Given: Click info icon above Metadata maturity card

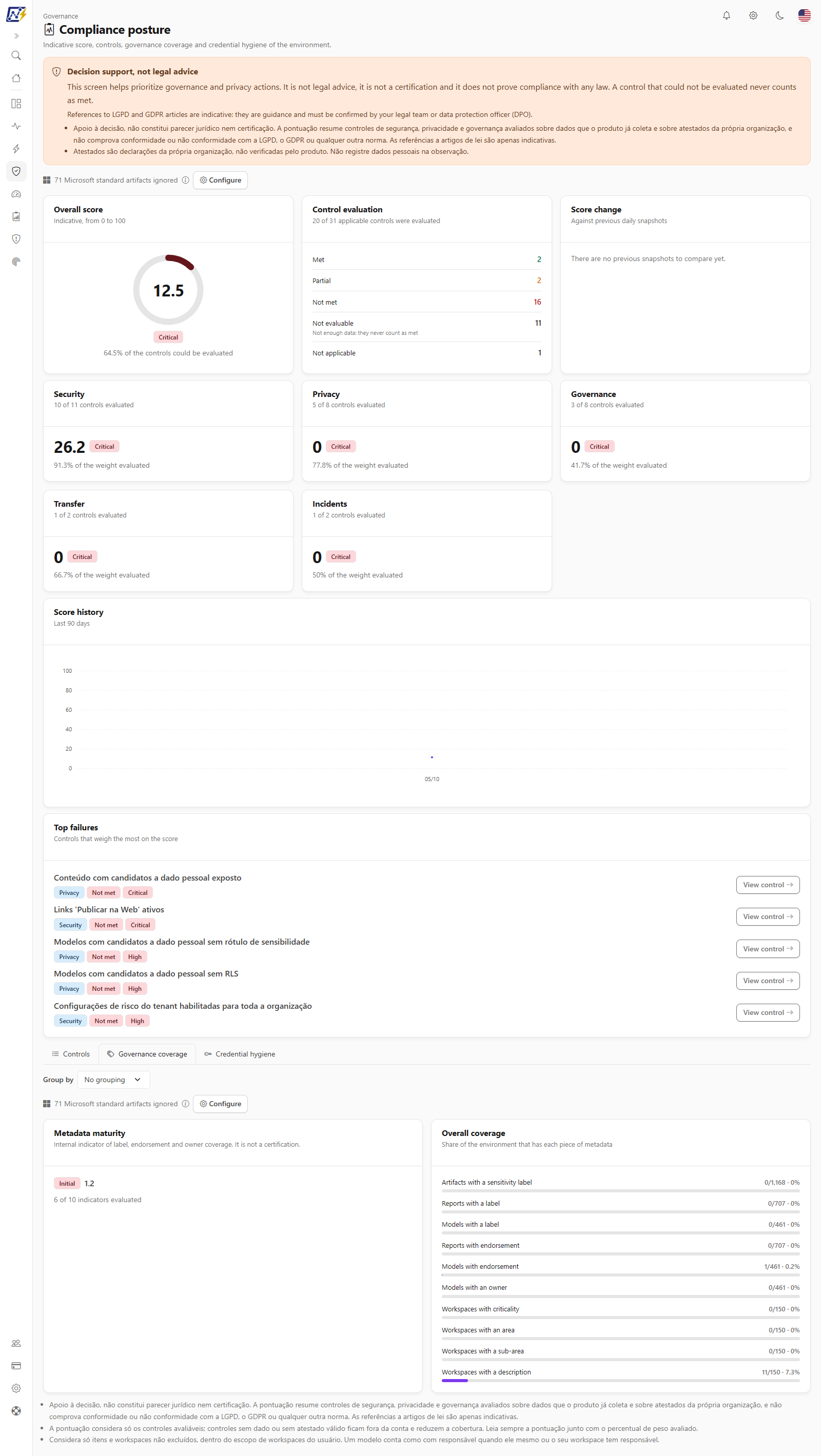Looking at the screenshot, I should [x=185, y=1104].
